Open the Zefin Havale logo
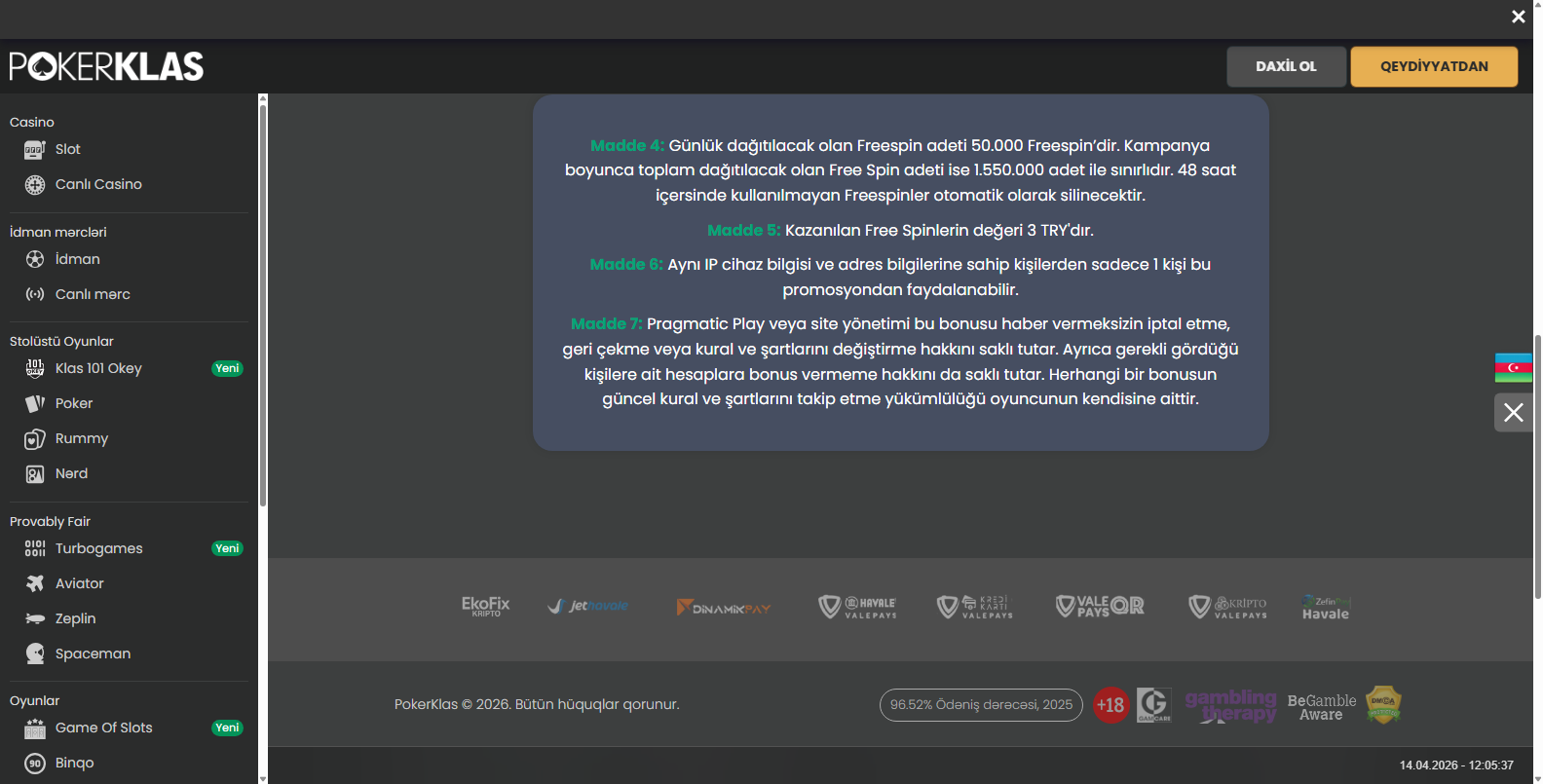This screenshot has height=784, width=1543. click(1326, 607)
